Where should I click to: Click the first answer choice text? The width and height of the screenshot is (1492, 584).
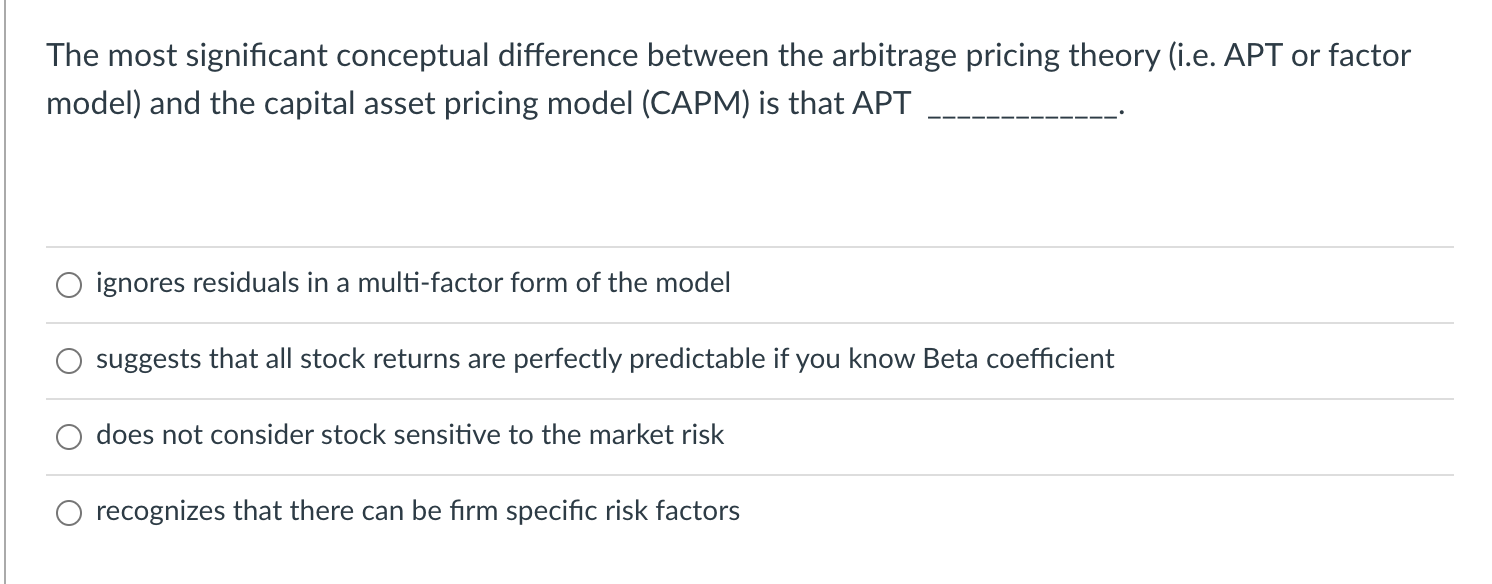tap(412, 283)
